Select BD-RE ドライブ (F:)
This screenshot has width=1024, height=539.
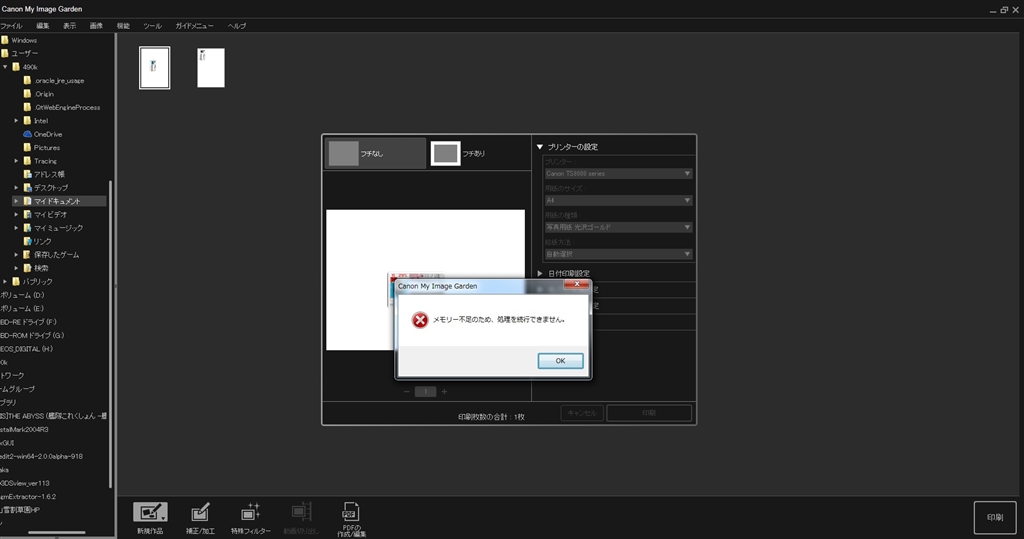[28, 322]
